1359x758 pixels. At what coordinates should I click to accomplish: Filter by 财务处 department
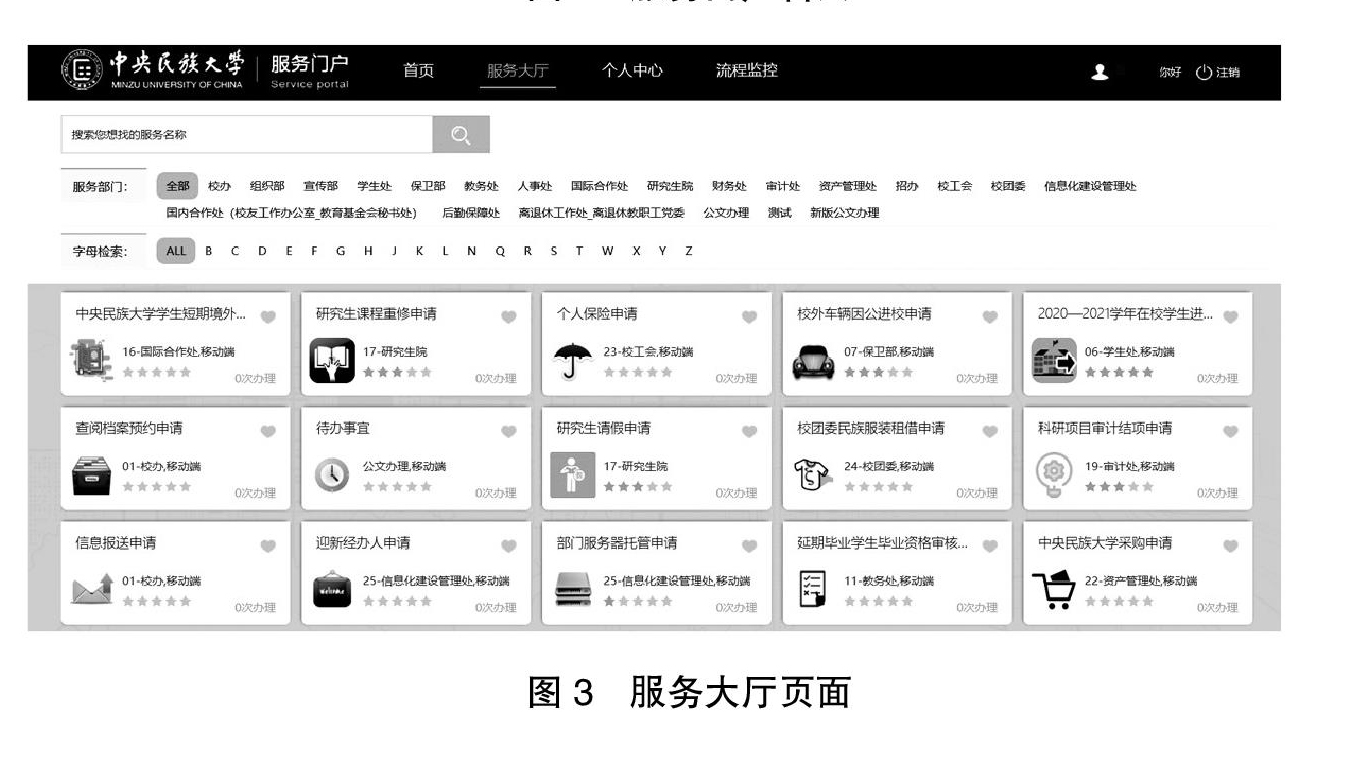(x=729, y=186)
